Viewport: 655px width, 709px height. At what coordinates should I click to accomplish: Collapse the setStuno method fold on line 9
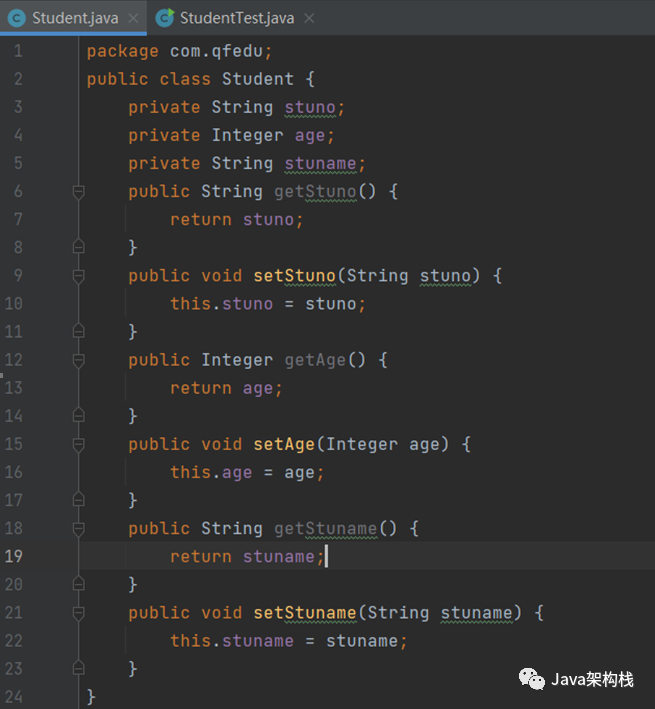78,276
